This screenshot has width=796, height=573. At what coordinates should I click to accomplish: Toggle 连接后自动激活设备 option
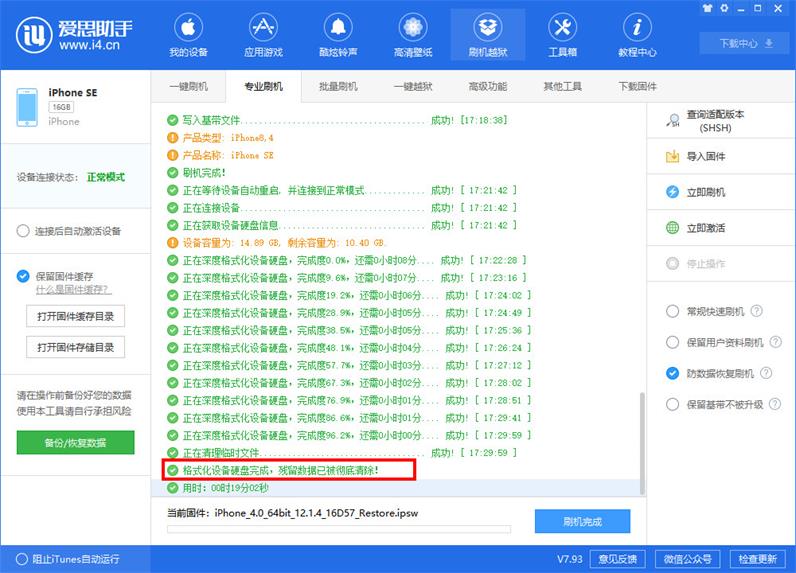click(23, 231)
